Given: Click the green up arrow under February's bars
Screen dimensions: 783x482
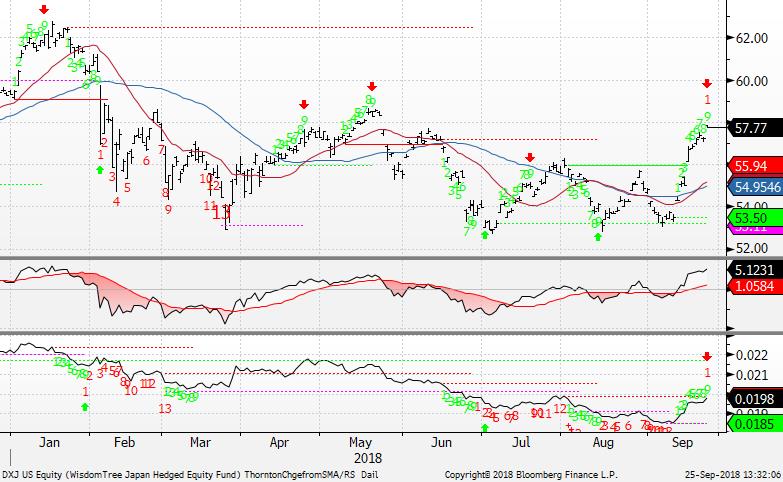Looking at the screenshot, I should (x=100, y=170).
